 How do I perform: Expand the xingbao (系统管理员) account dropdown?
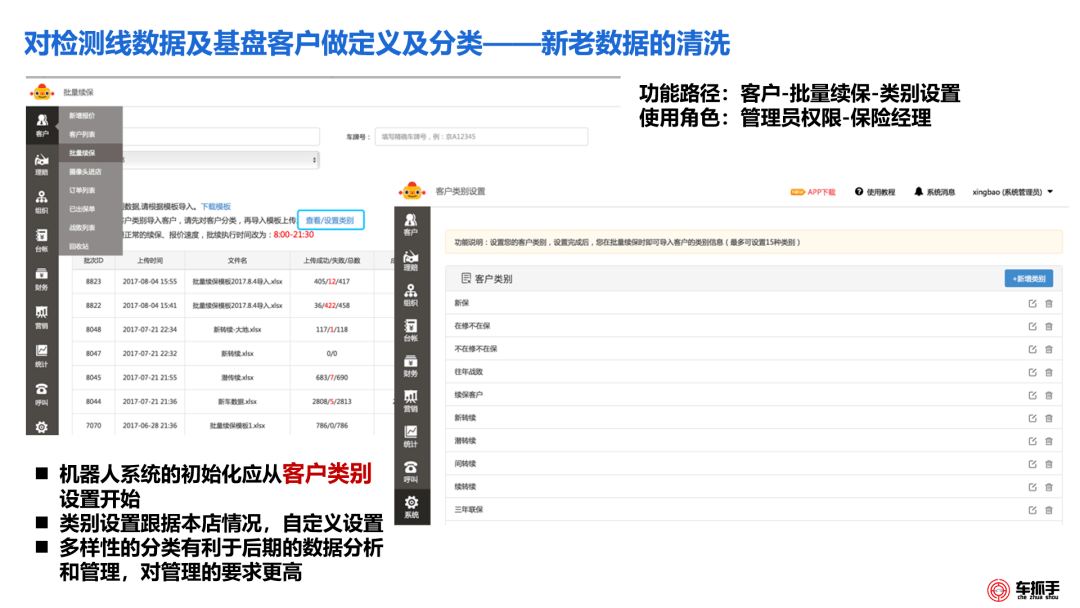pos(1012,192)
